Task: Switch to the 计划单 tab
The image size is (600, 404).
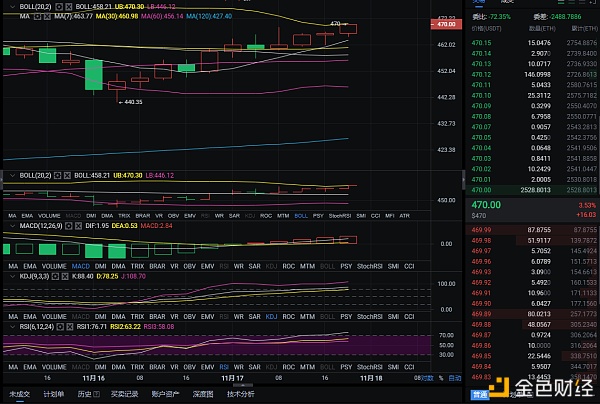Action: coord(54,394)
